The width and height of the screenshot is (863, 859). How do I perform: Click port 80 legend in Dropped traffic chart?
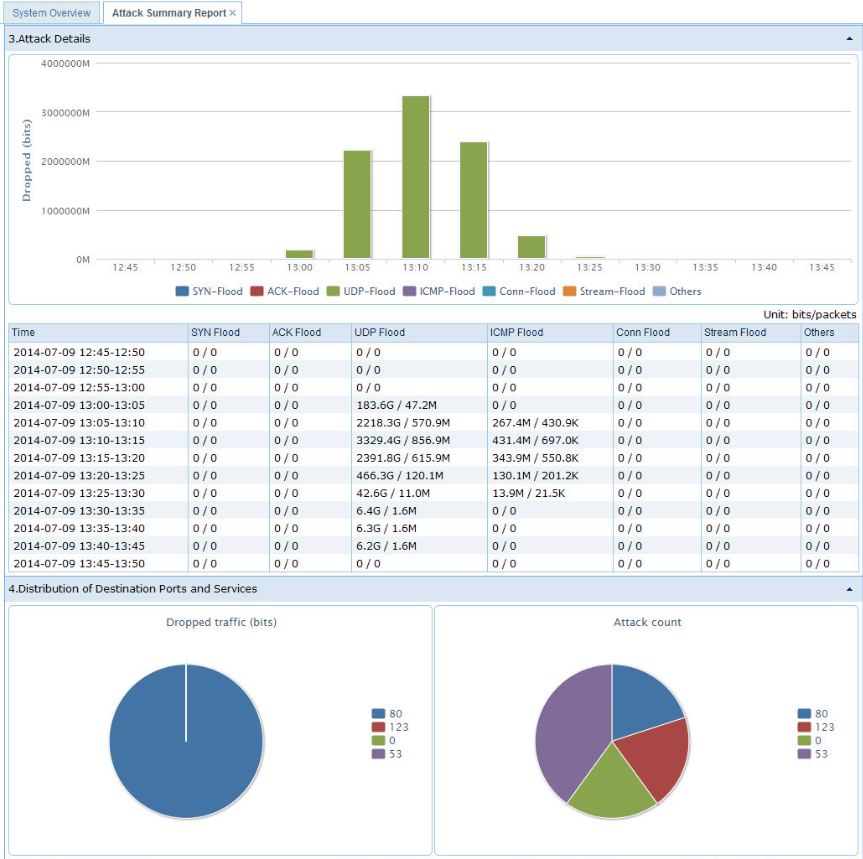point(390,714)
